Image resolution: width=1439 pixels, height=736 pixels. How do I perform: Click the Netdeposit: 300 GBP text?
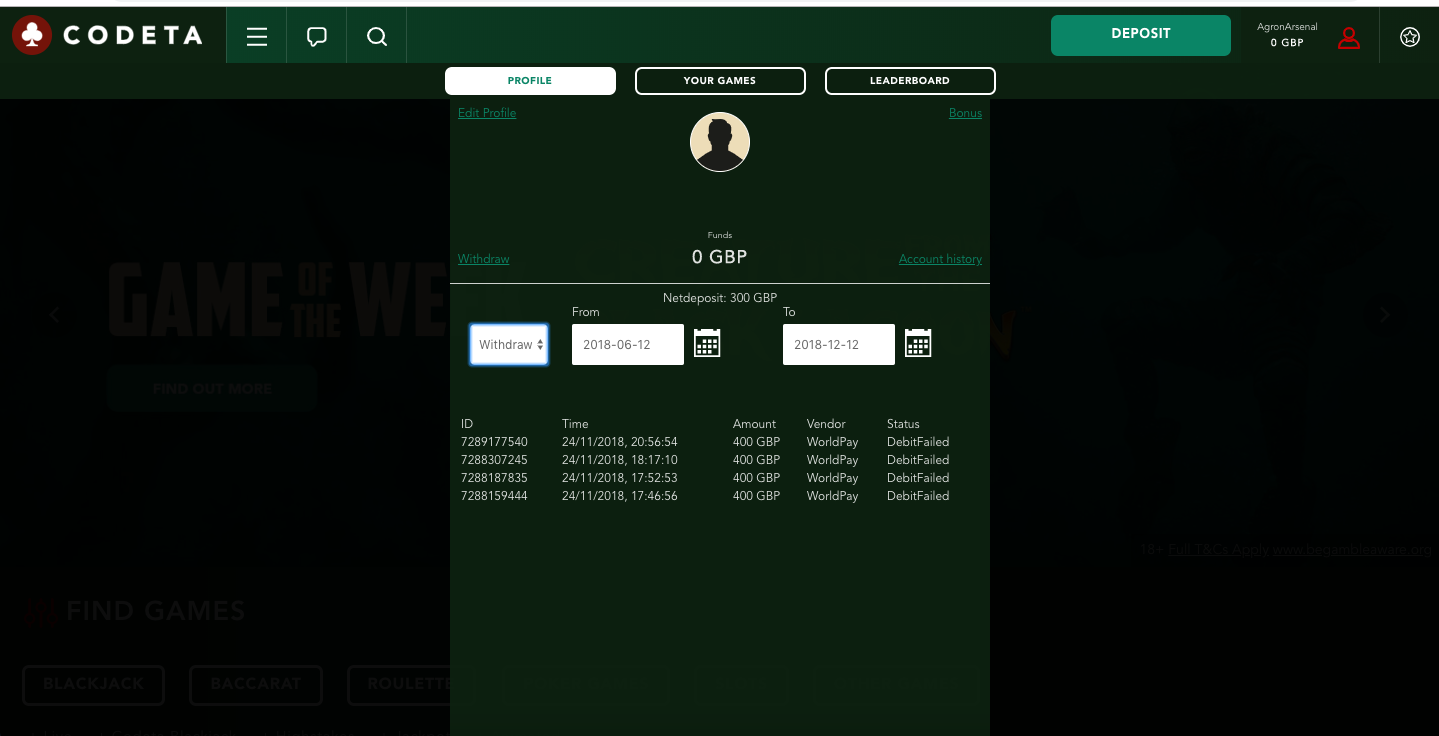[x=720, y=298]
